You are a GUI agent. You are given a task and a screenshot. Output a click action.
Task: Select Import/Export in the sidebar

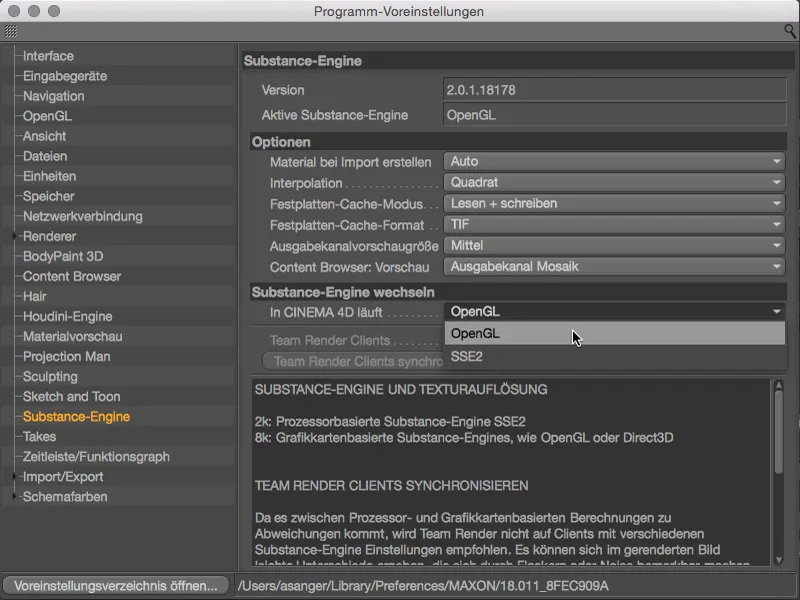(x=63, y=477)
